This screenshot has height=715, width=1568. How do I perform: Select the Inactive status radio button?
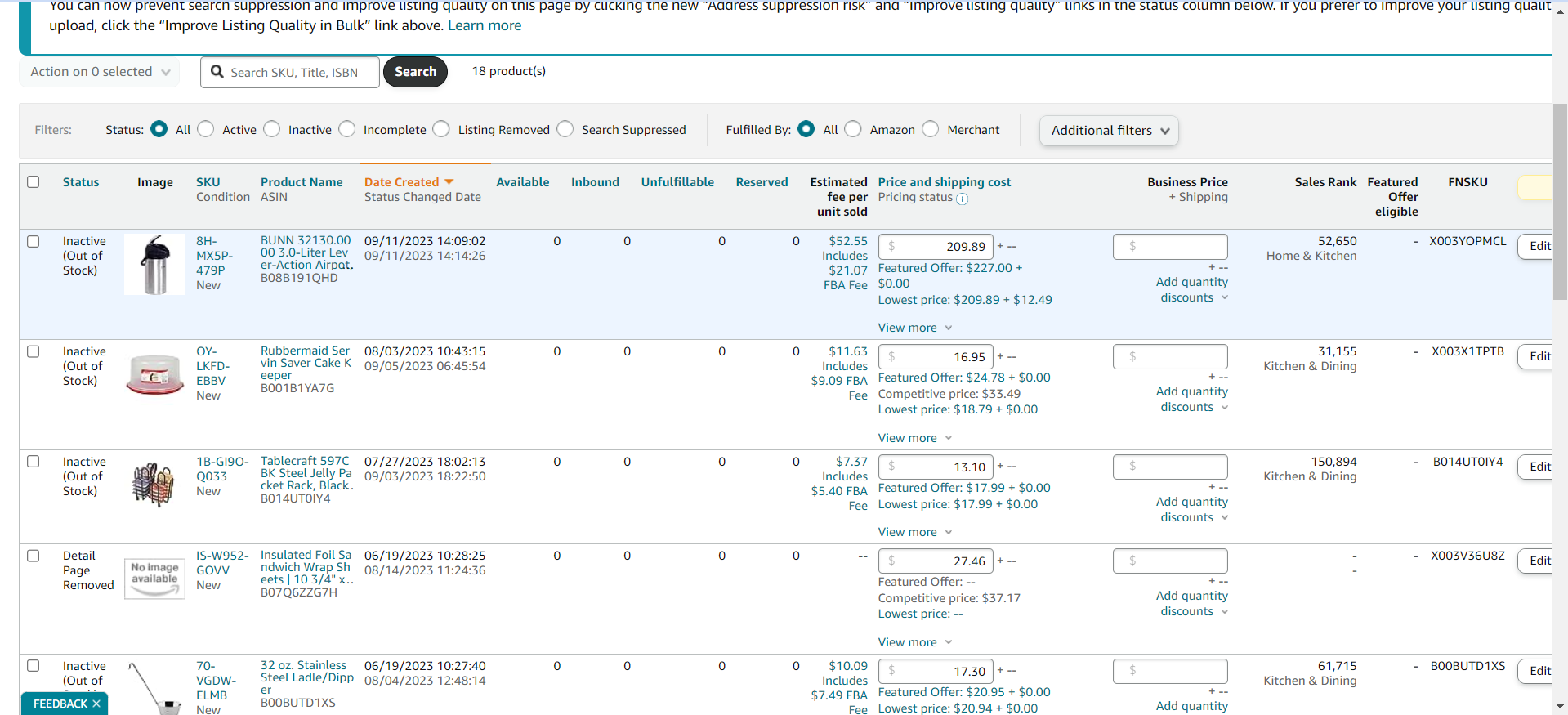[272, 129]
